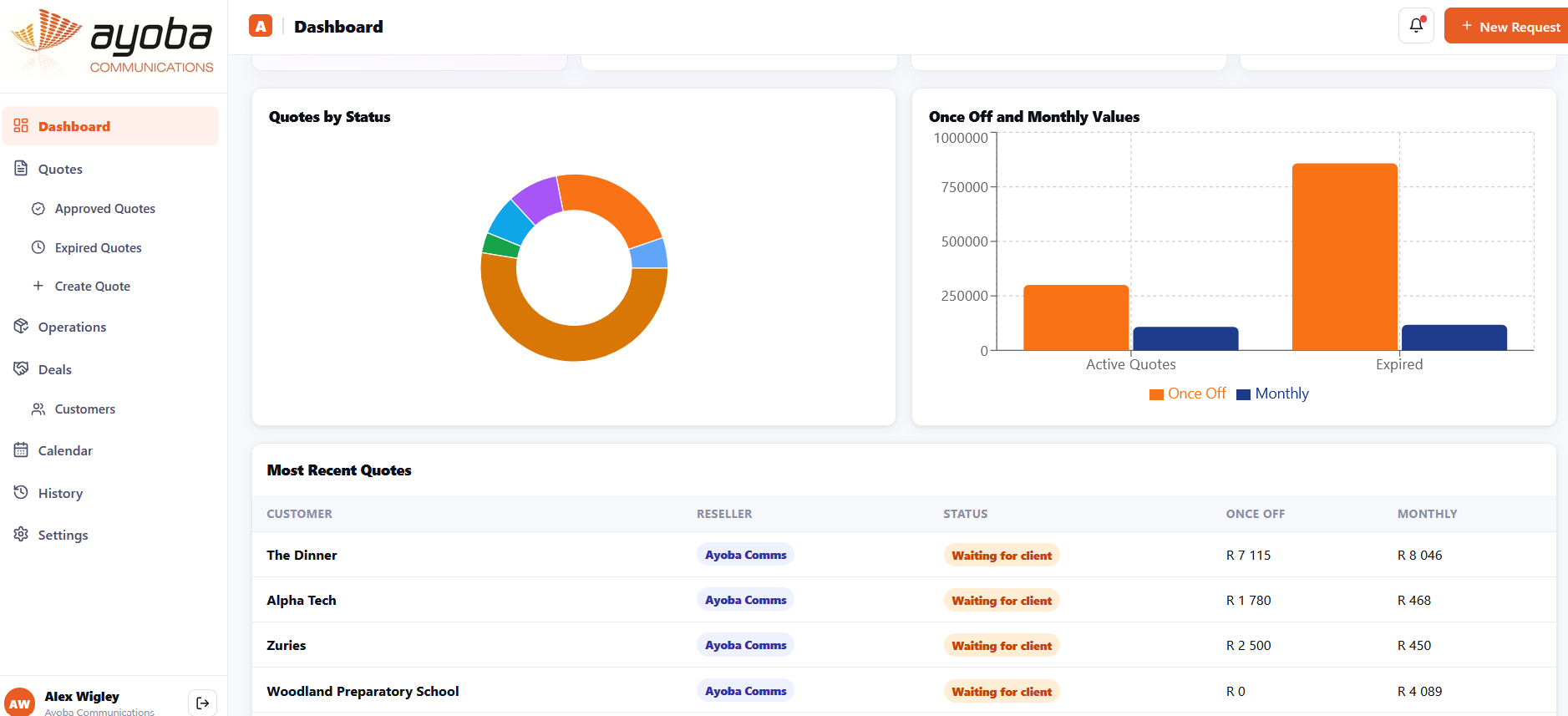The image size is (1568, 716).
Task: Open Approved Quotes page
Action: point(105,208)
